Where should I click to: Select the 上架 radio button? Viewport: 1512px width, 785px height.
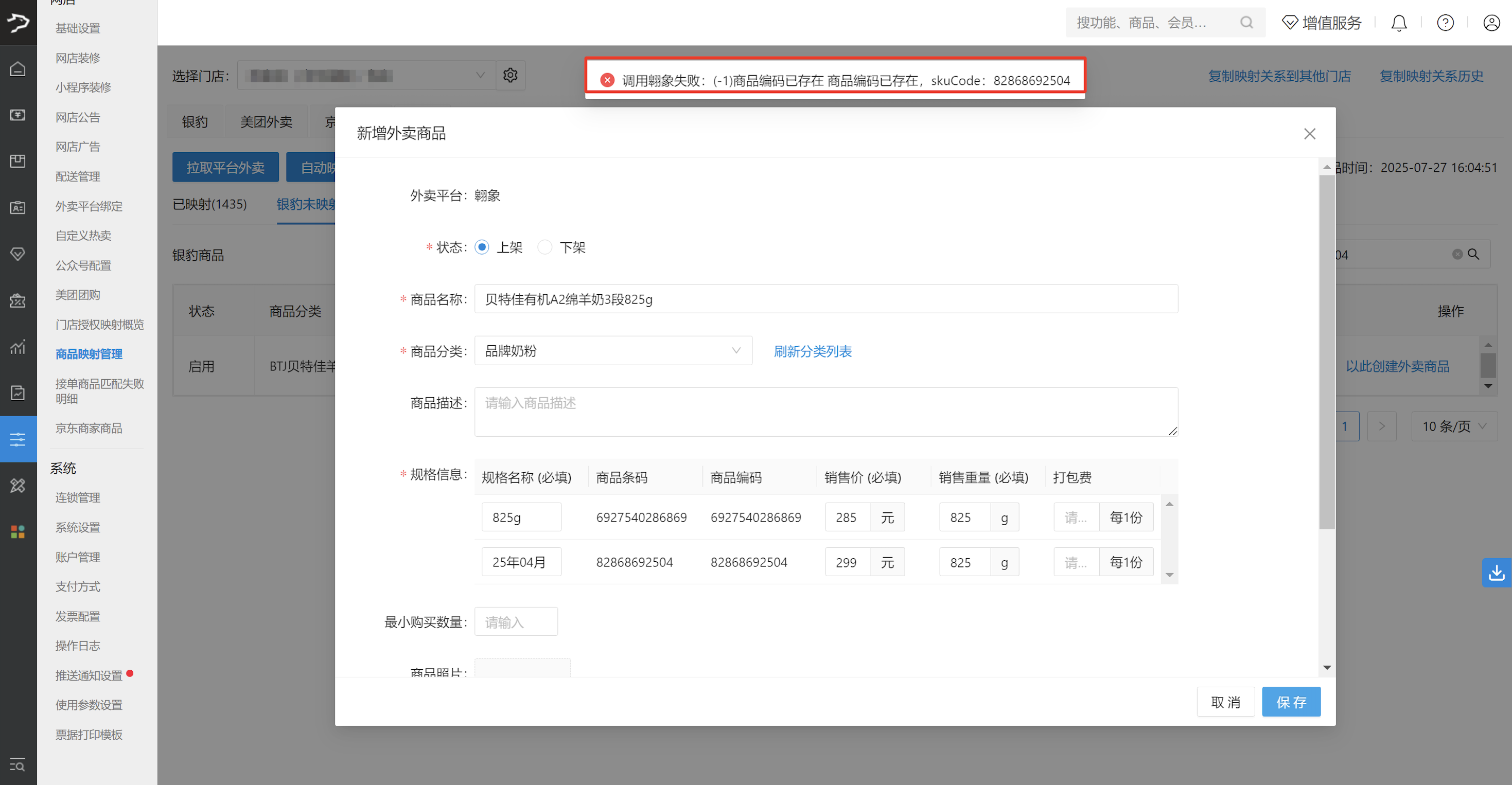coord(482,247)
